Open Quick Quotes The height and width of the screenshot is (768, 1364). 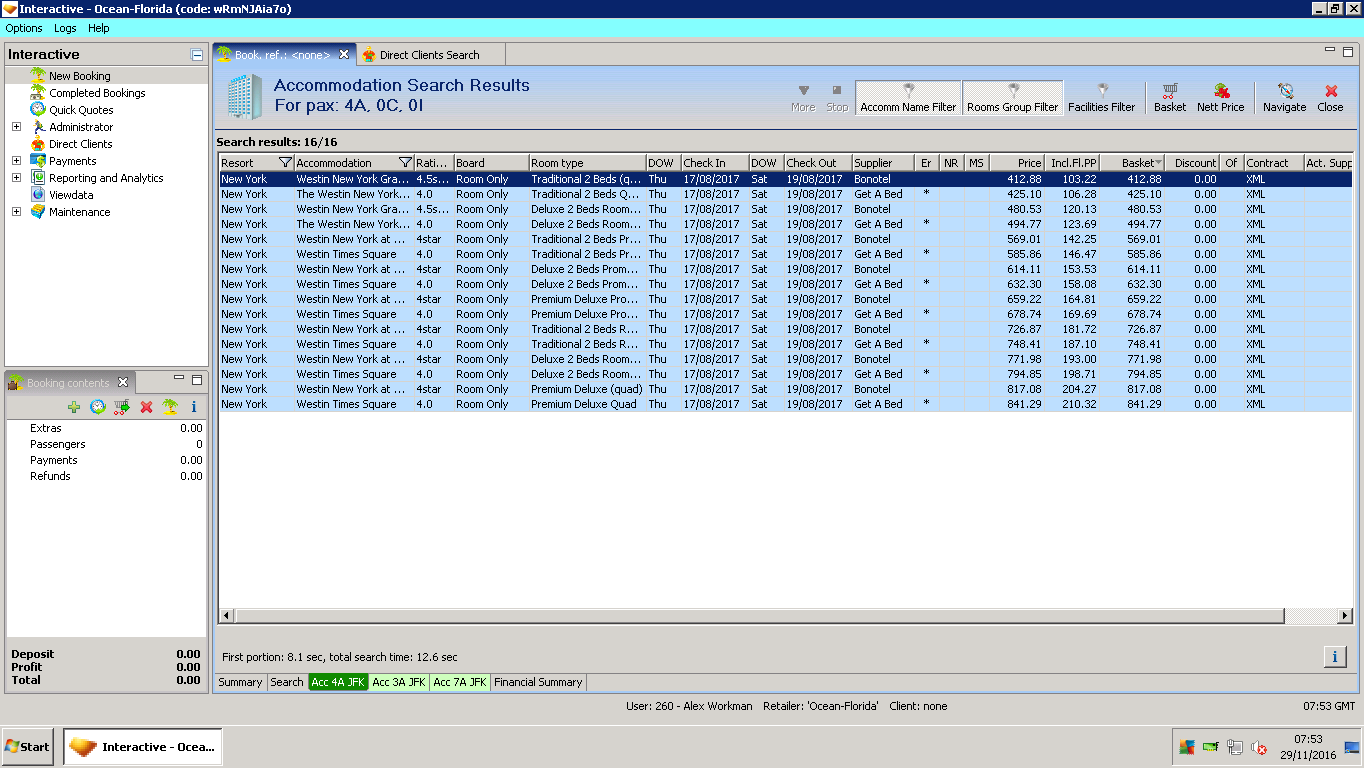coord(81,110)
